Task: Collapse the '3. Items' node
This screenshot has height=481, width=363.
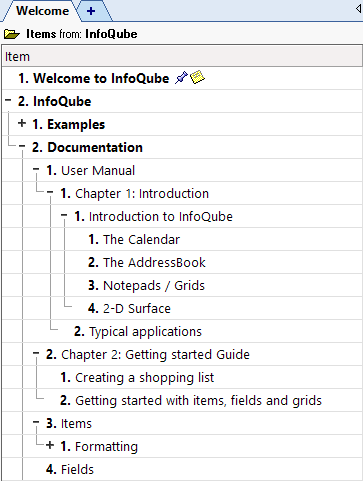Action: click(36, 422)
